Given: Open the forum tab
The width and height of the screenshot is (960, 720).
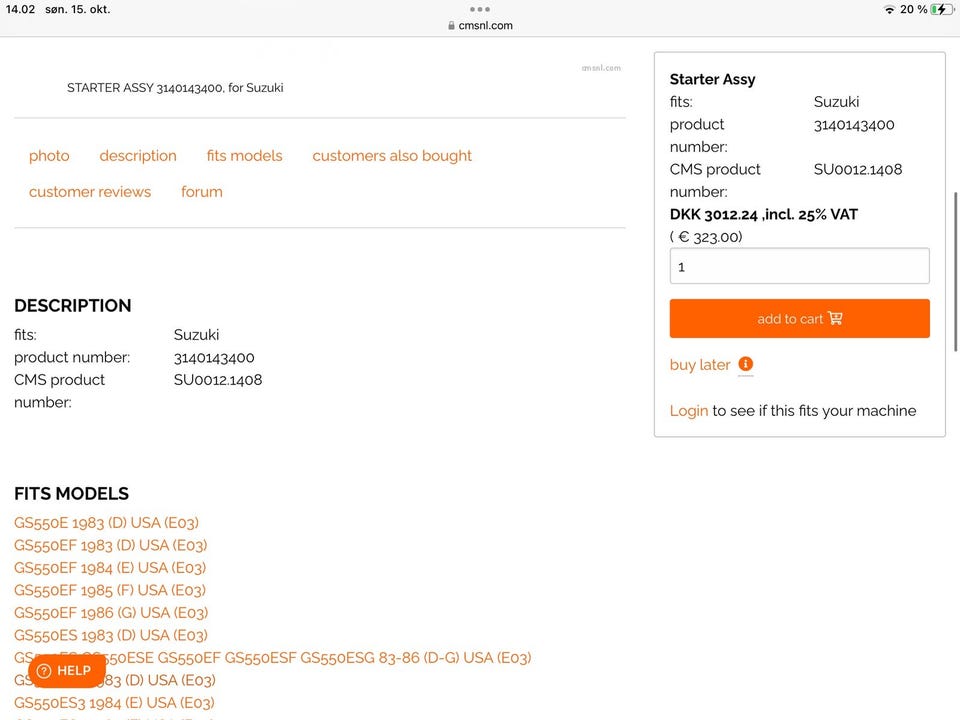Looking at the screenshot, I should (202, 192).
